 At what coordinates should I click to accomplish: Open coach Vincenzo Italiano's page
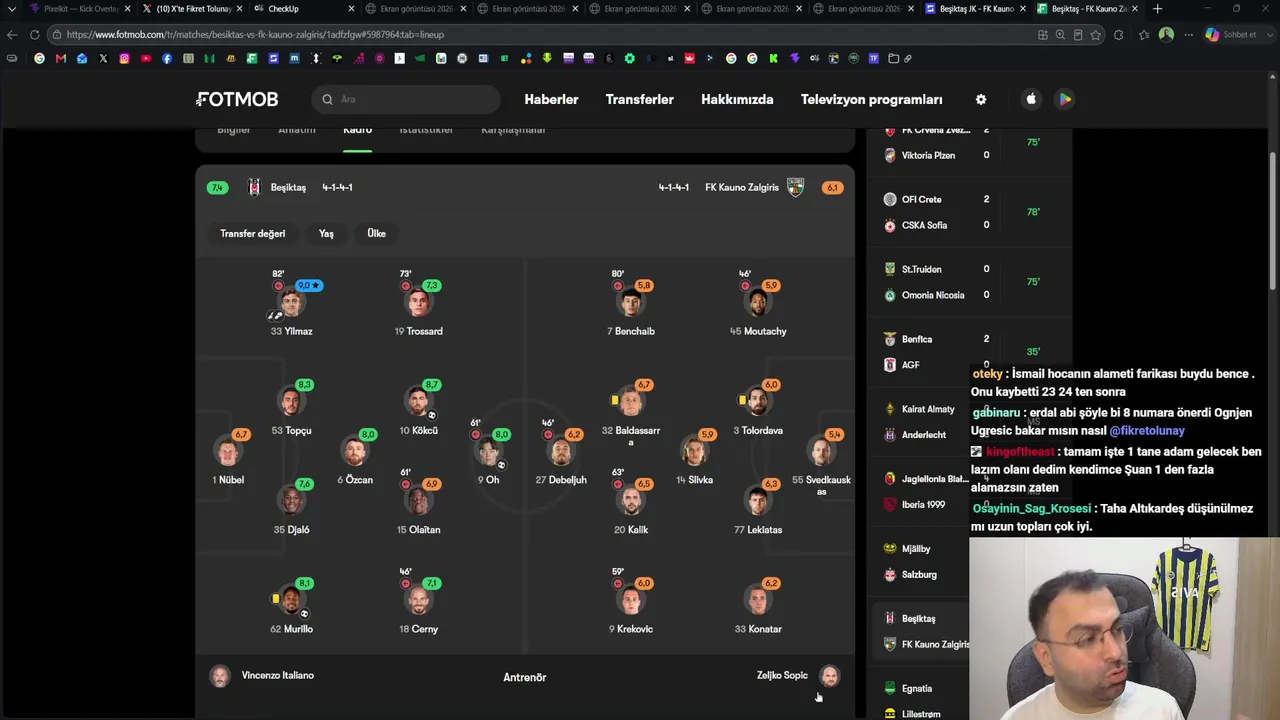pyautogui.click(x=262, y=676)
